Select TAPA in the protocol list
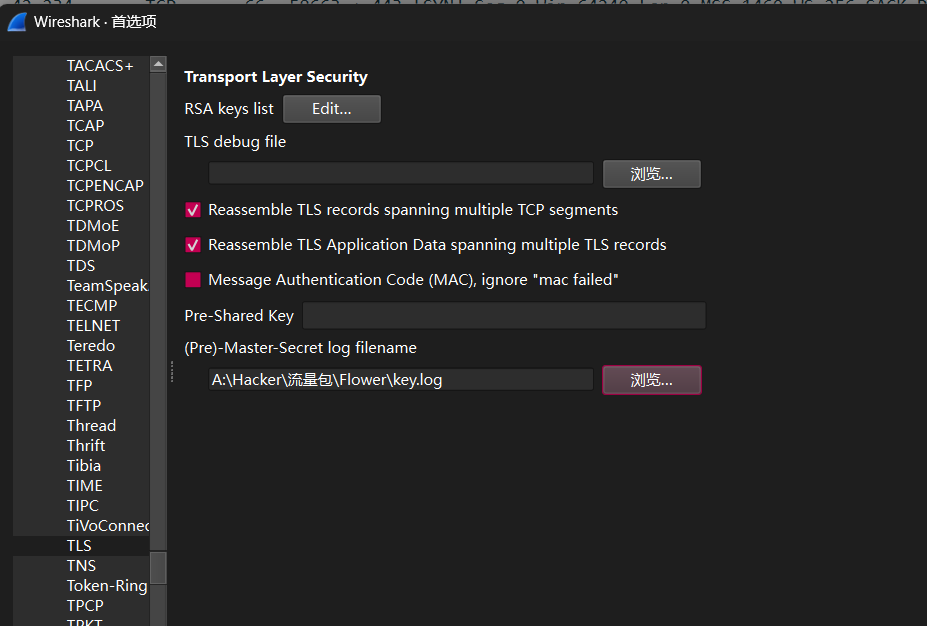927x626 pixels. click(85, 106)
